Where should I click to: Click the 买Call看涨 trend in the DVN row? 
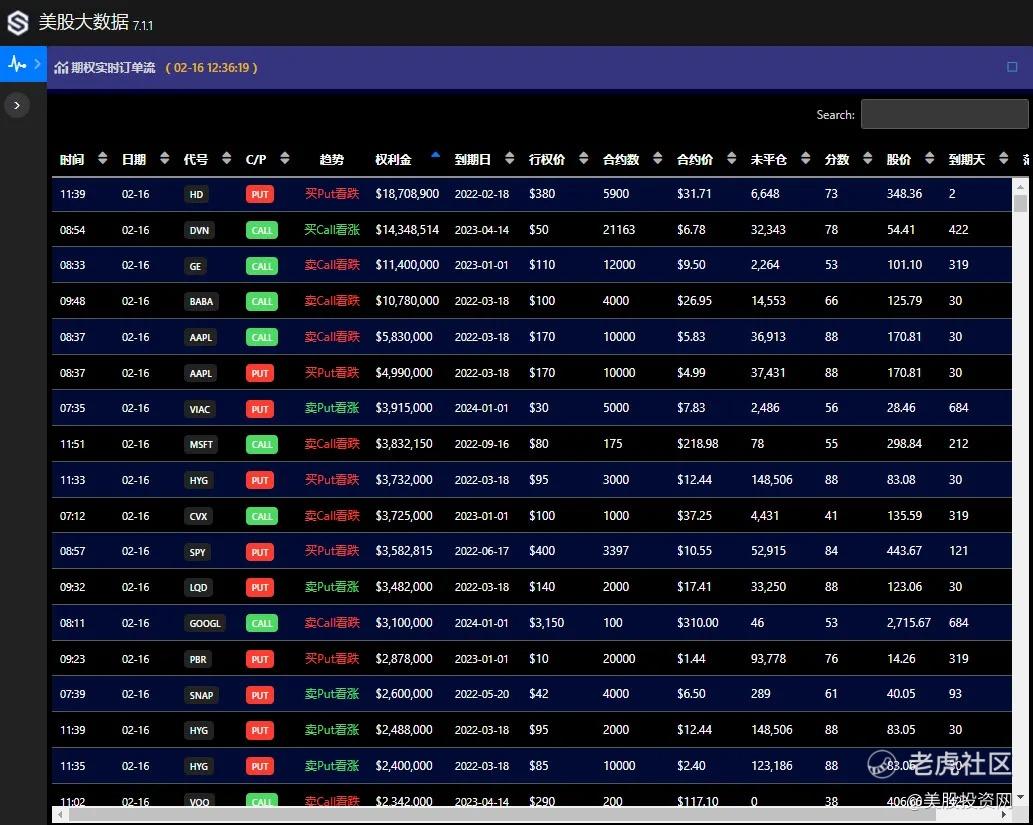(332, 230)
